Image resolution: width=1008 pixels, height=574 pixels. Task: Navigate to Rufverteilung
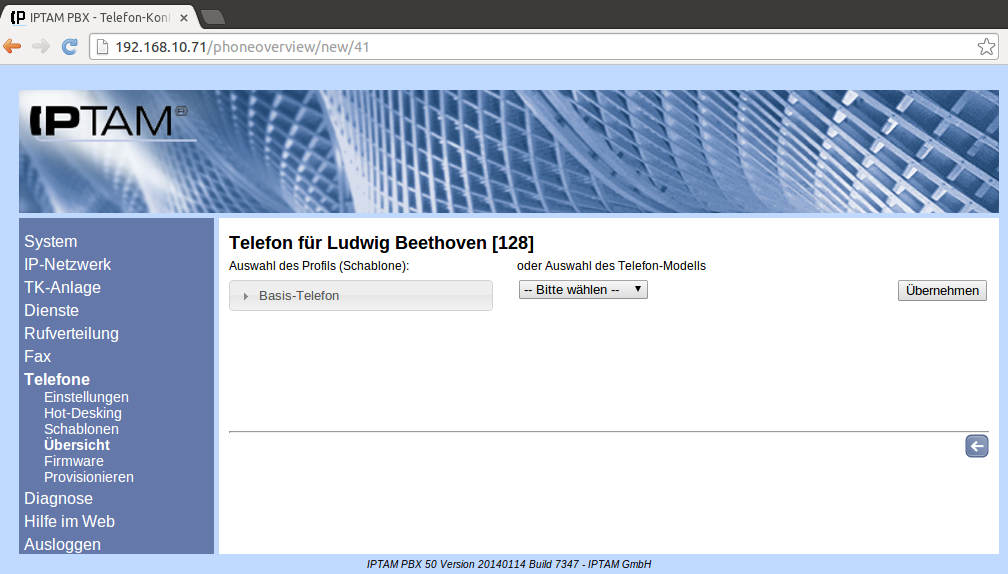pos(71,333)
